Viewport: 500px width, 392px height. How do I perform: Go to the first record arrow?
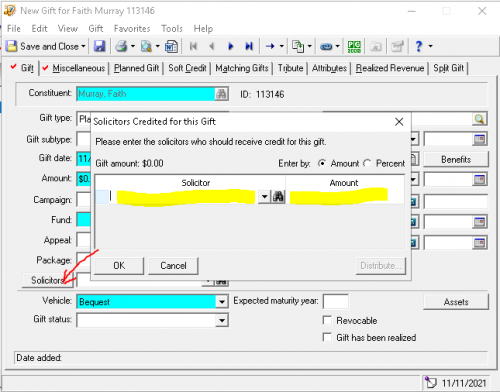[x=193, y=46]
